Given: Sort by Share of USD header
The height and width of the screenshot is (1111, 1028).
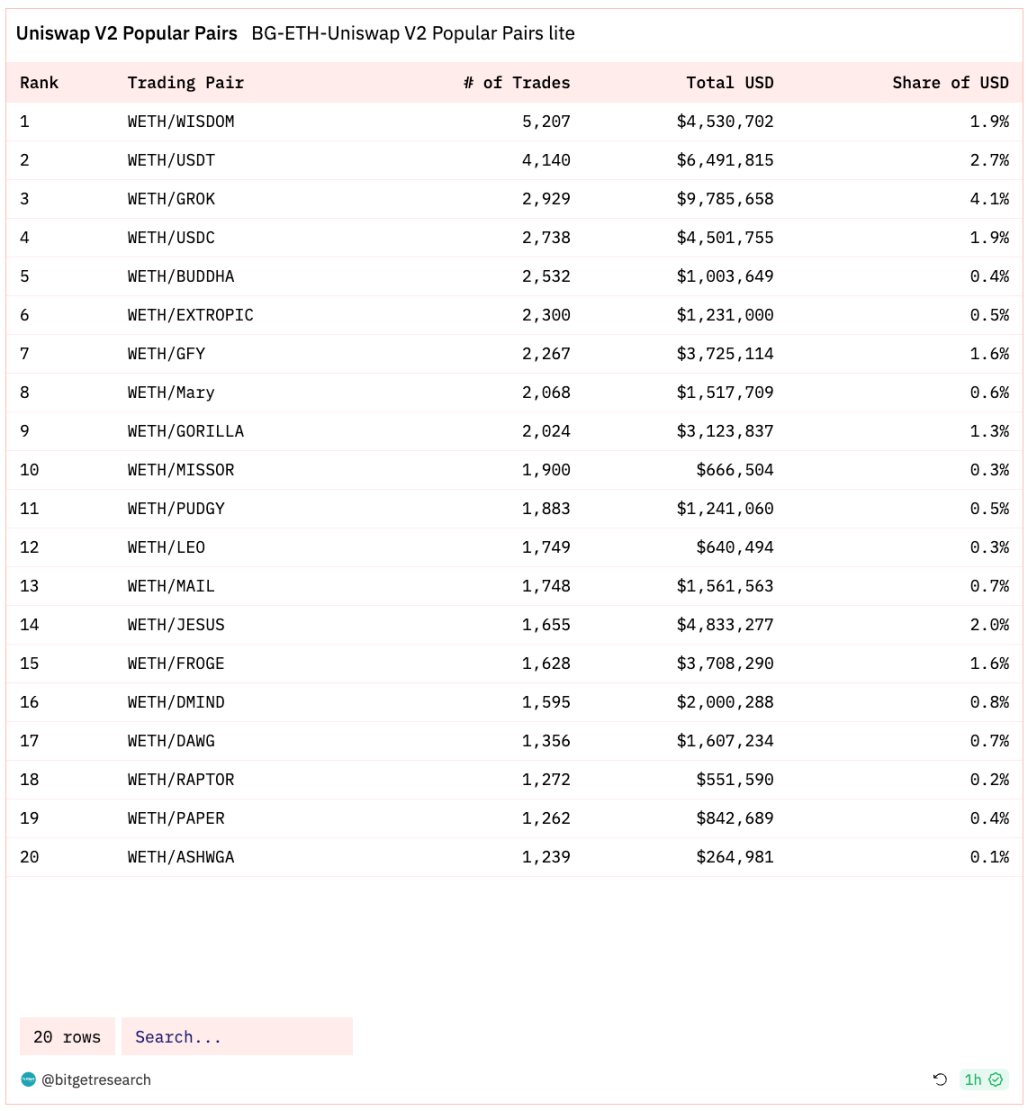Looking at the screenshot, I should [x=950, y=83].
